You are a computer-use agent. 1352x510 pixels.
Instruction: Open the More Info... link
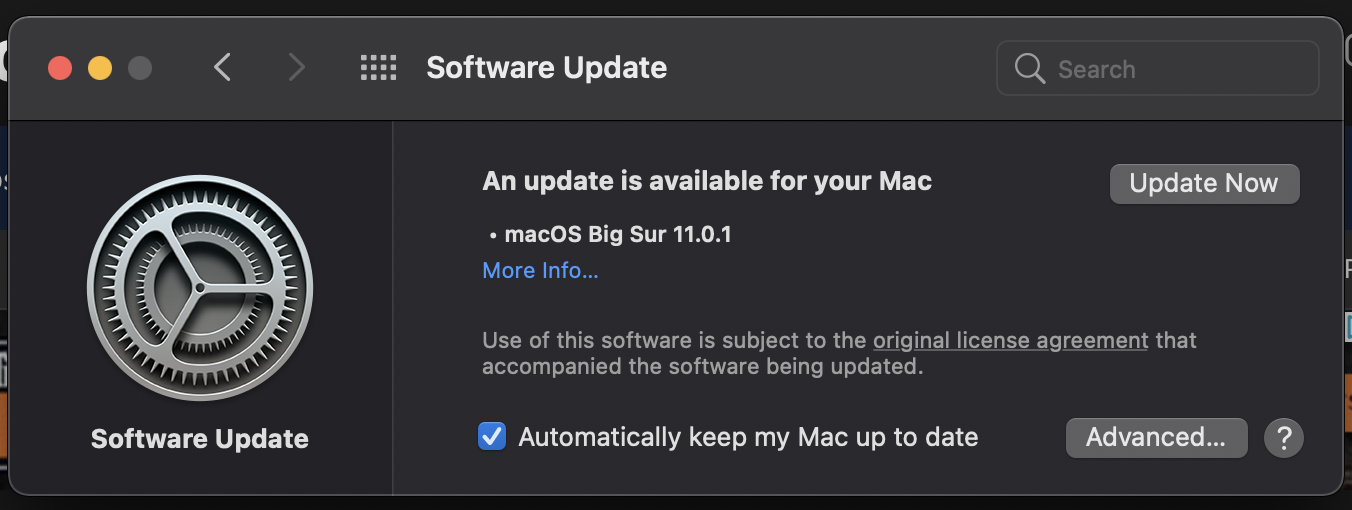click(x=540, y=270)
